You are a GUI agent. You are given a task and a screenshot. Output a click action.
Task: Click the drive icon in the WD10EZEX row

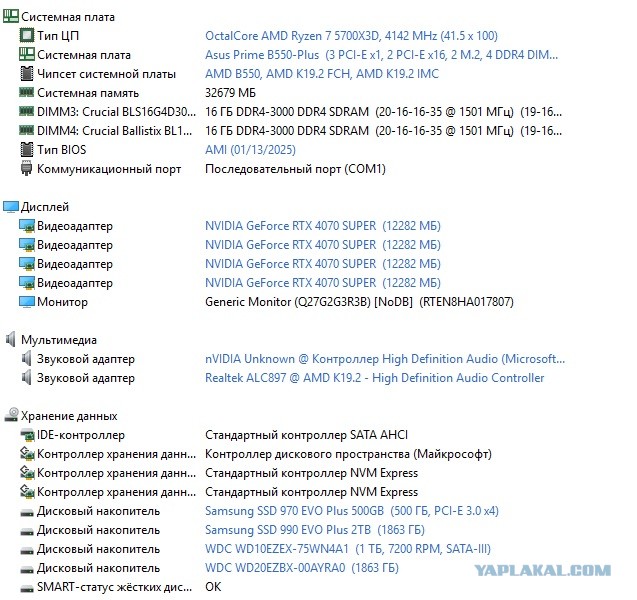[27, 551]
